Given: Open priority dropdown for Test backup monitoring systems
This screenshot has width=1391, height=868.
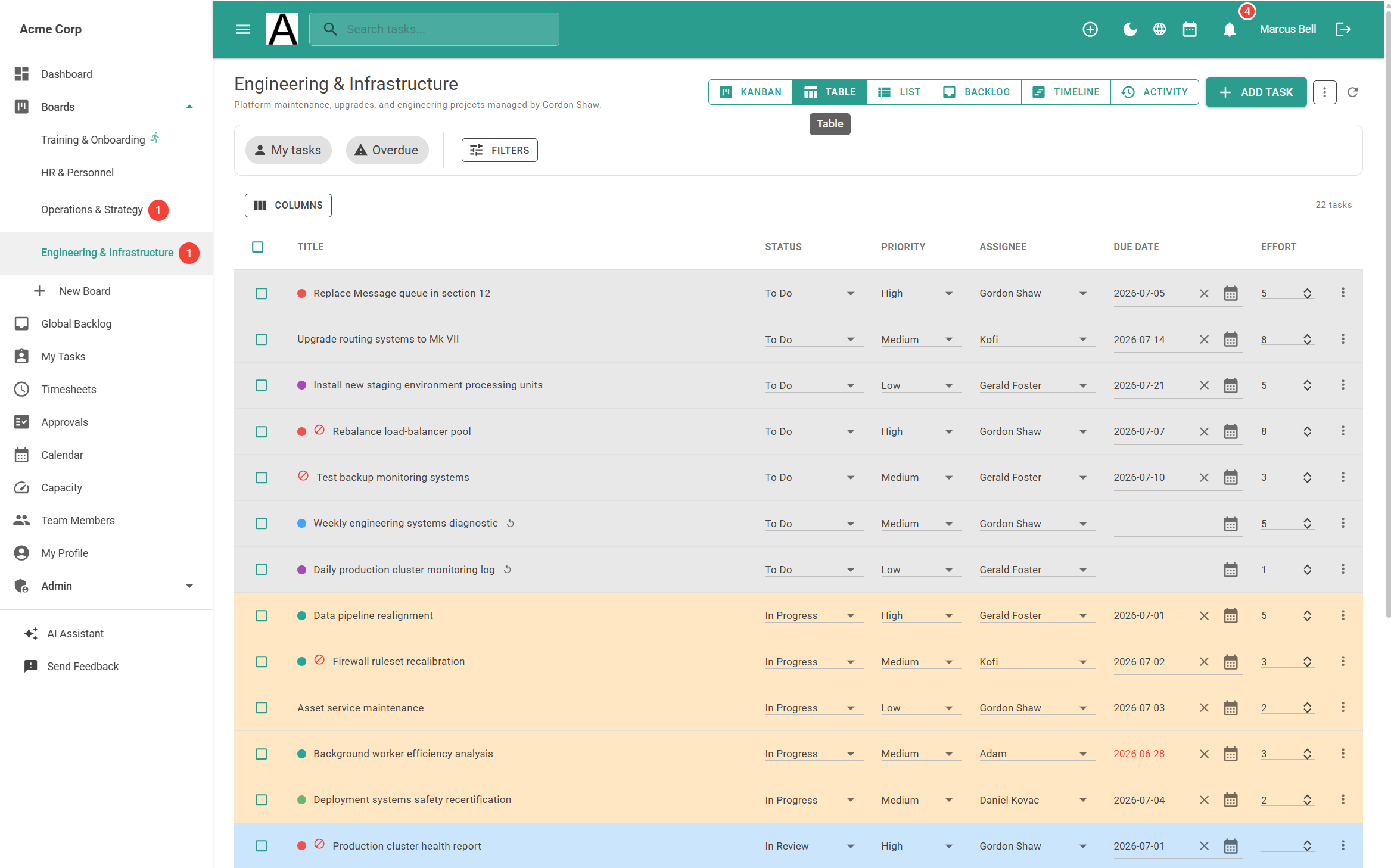Looking at the screenshot, I should pos(920,477).
